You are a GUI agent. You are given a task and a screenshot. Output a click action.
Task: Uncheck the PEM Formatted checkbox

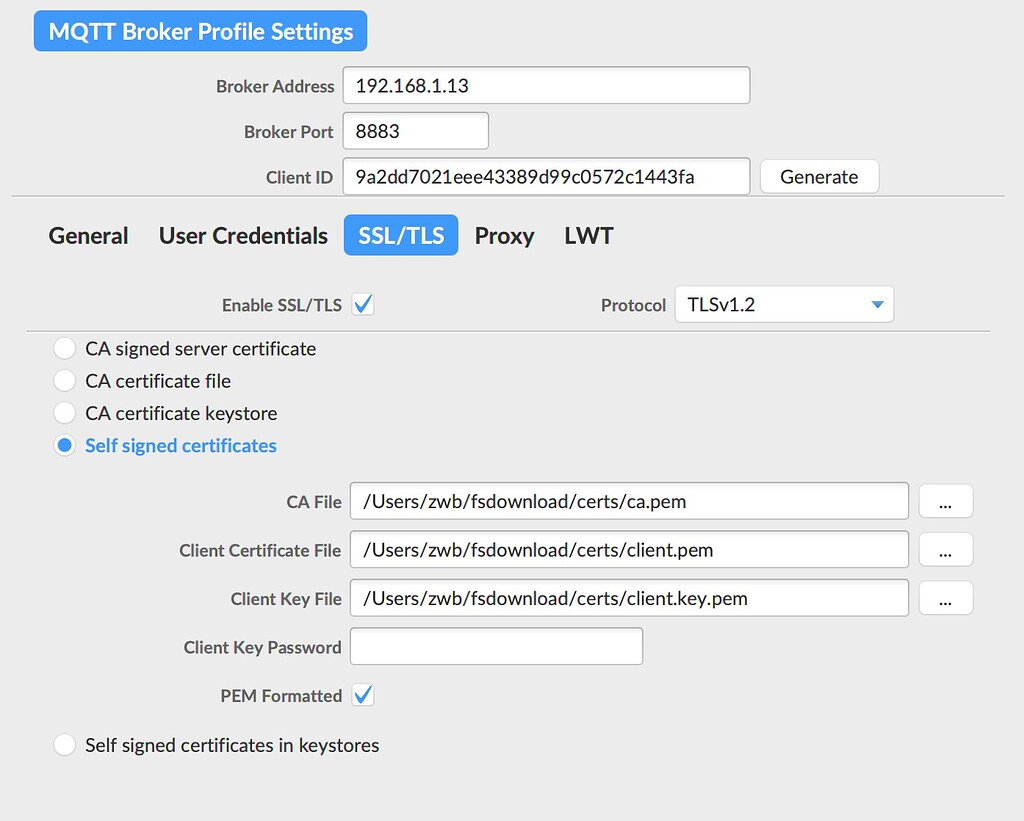[364, 695]
